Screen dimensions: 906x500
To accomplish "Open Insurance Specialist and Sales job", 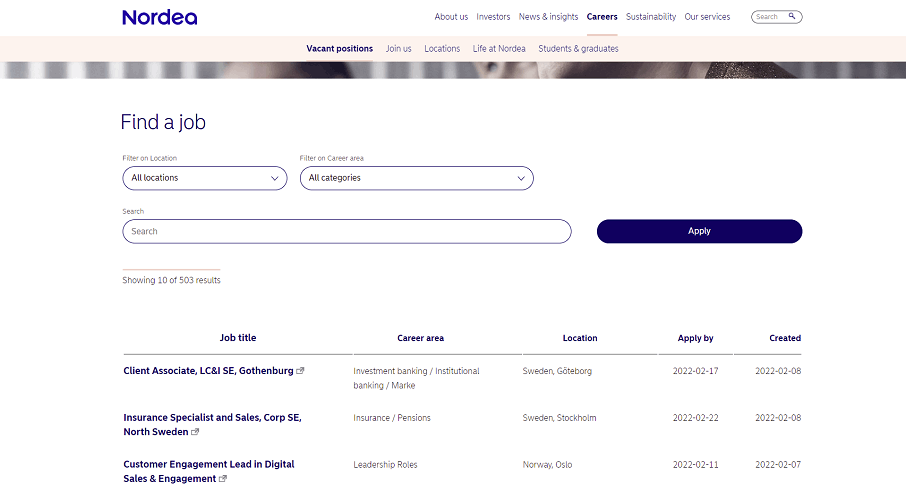I will tap(213, 425).
